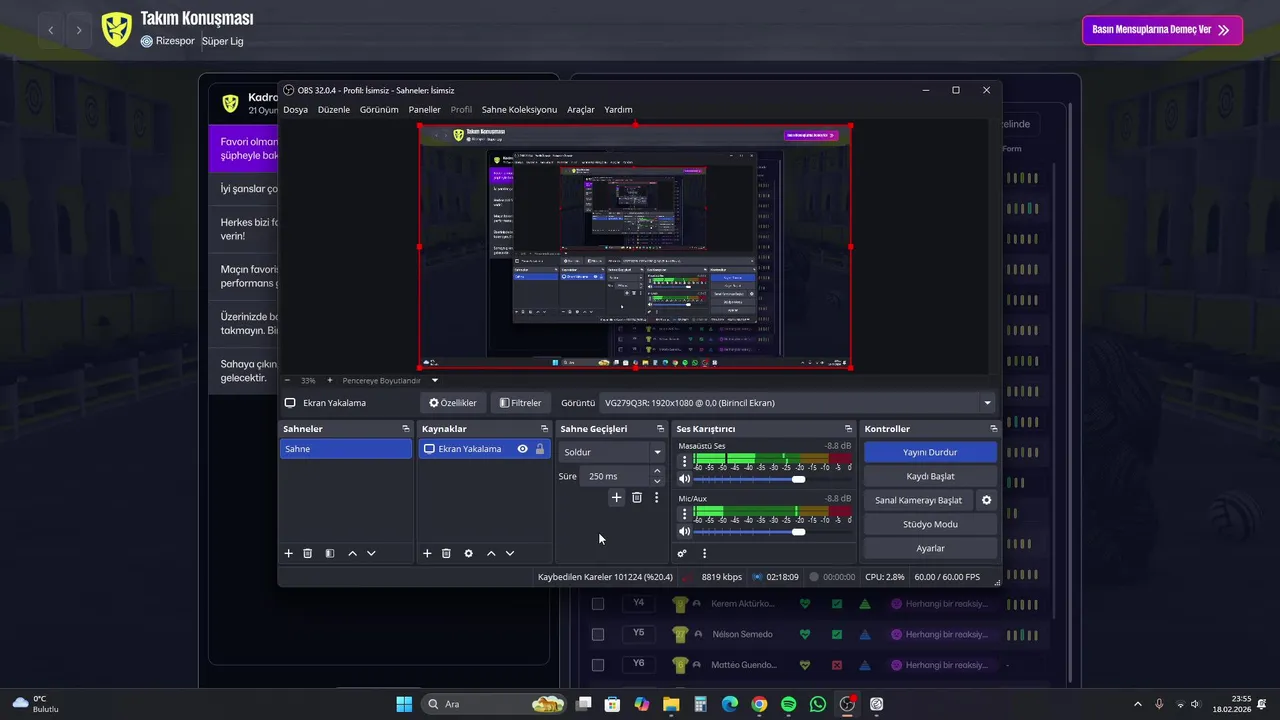Viewport: 1280px width, 720px height.
Task: Open the Araçlar menu in OBS
Action: pyautogui.click(x=581, y=110)
